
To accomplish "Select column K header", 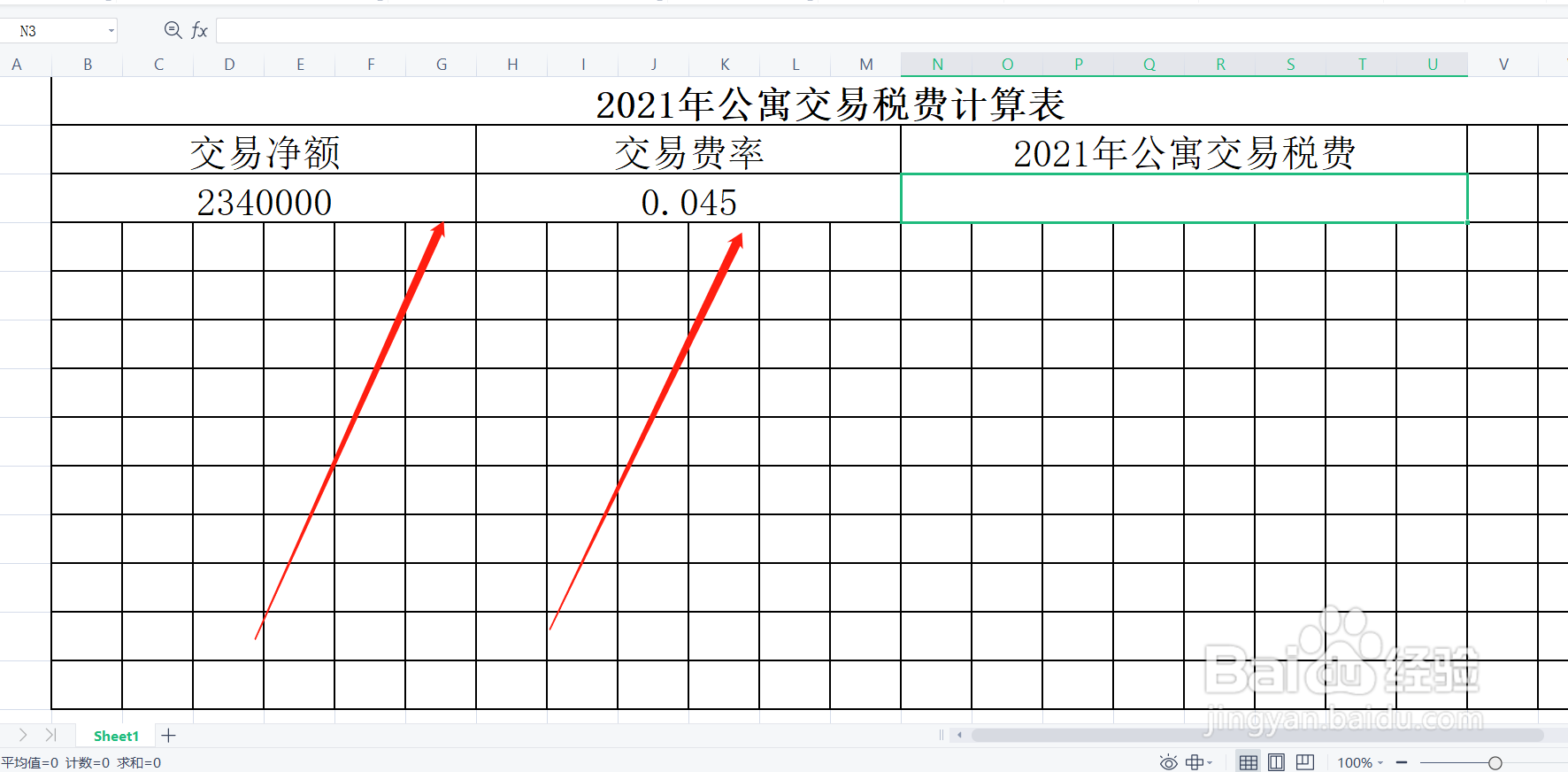I will click(725, 64).
